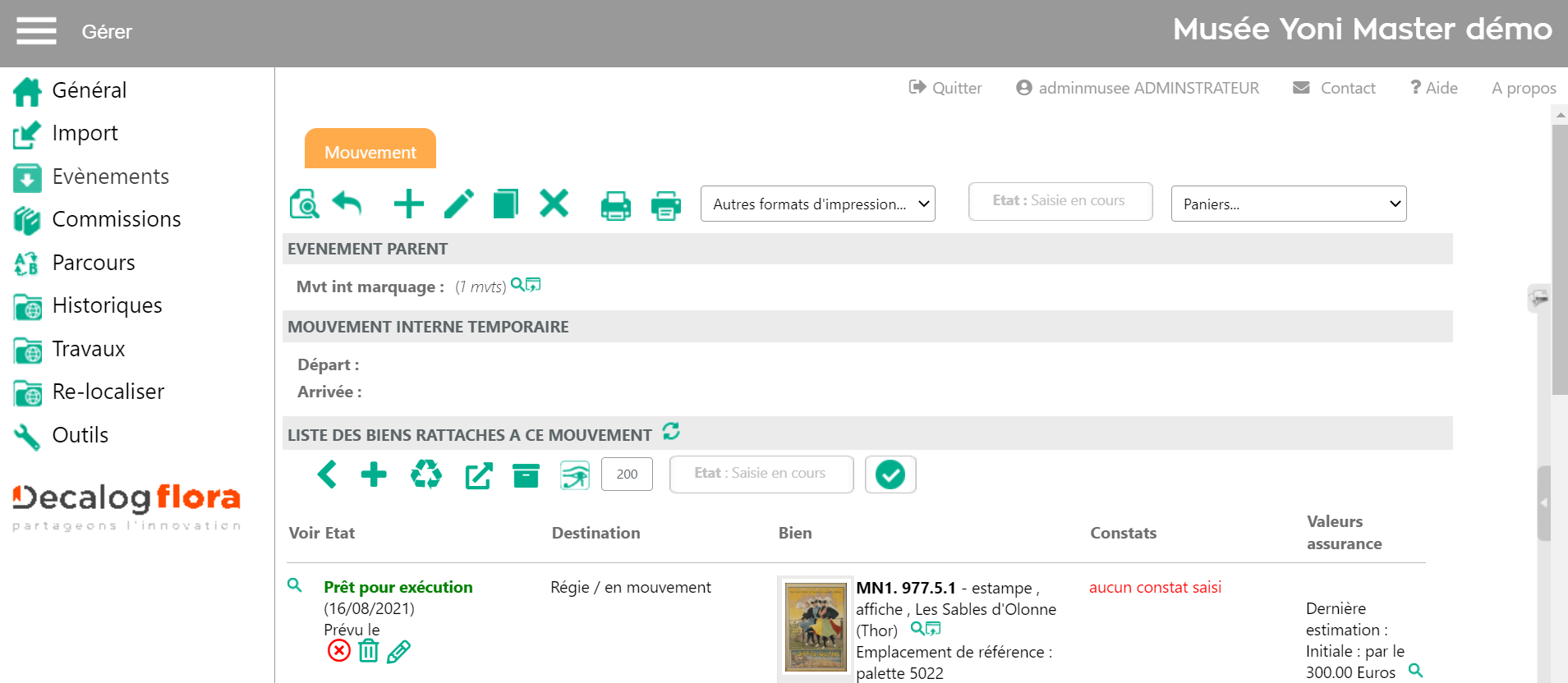Open the Paniers dropdown
Viewport: 1568px width, 683px height.
coord(1289,204)
